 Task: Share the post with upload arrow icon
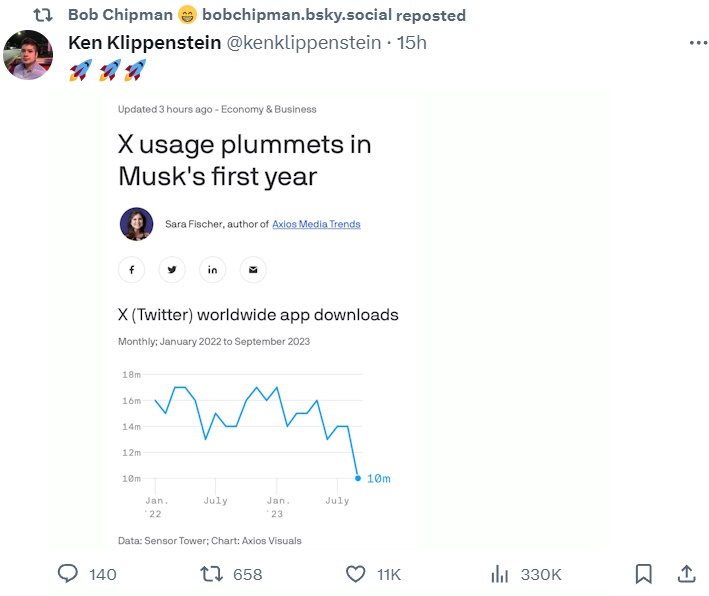pyautogui.click(x=686, y=573)
